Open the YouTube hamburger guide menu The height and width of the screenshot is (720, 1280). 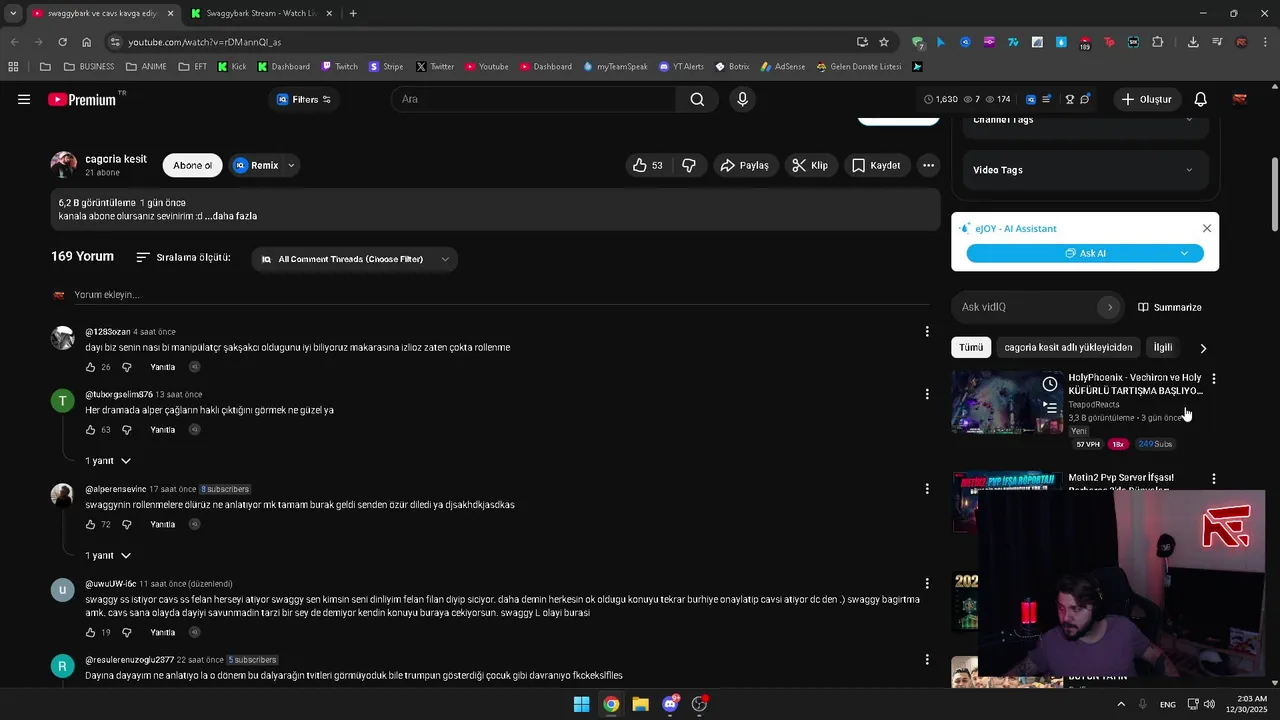[x=24, y=99]
